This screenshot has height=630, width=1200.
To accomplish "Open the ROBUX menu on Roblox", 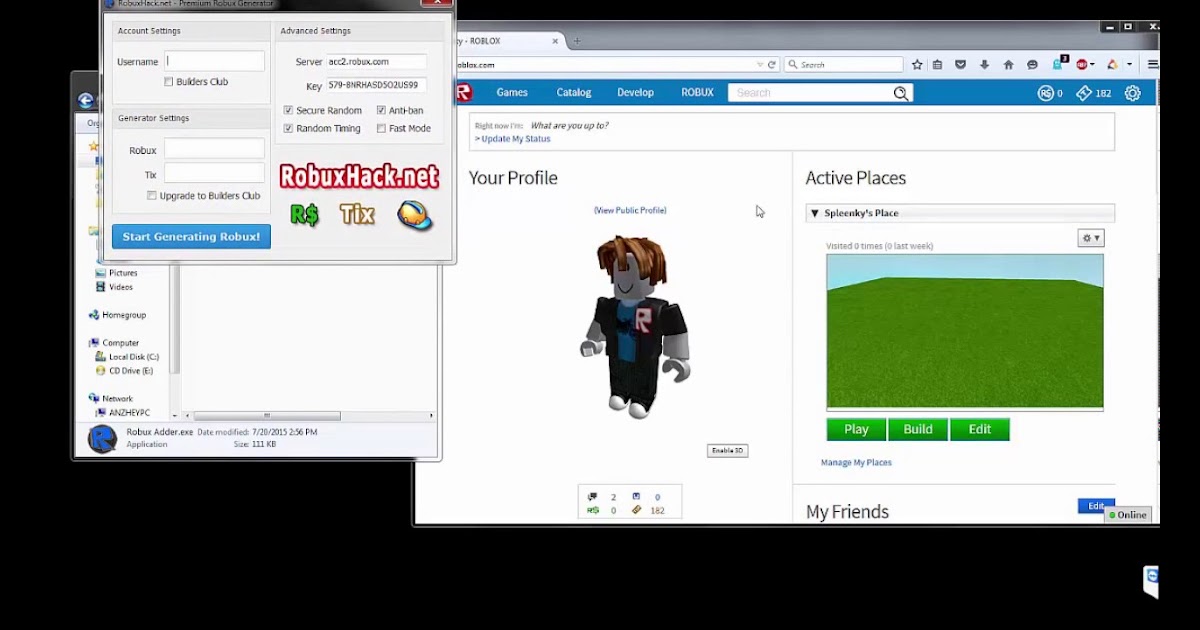I will (x=697, y=93).
